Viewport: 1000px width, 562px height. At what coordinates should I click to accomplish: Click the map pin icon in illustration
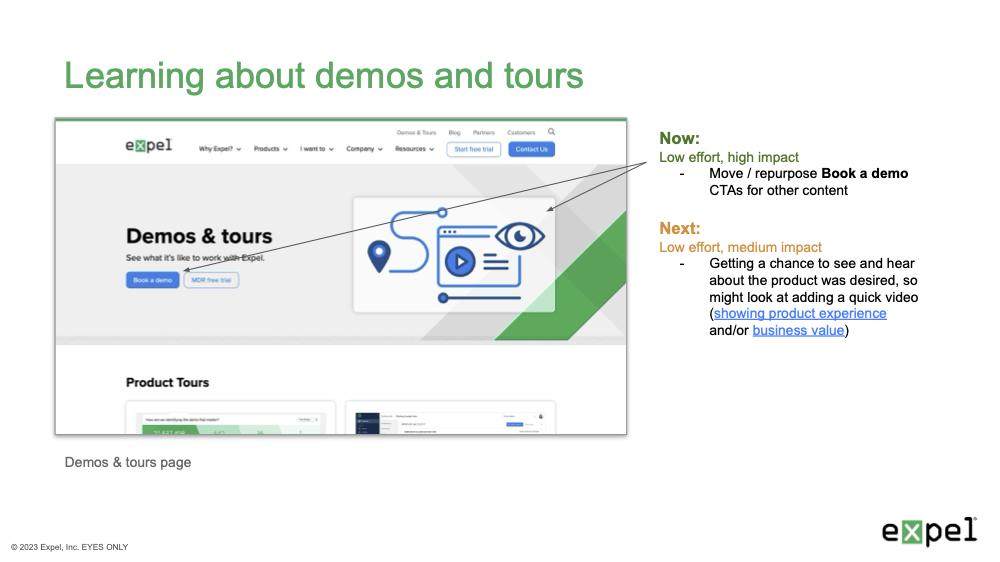[379, 256]
